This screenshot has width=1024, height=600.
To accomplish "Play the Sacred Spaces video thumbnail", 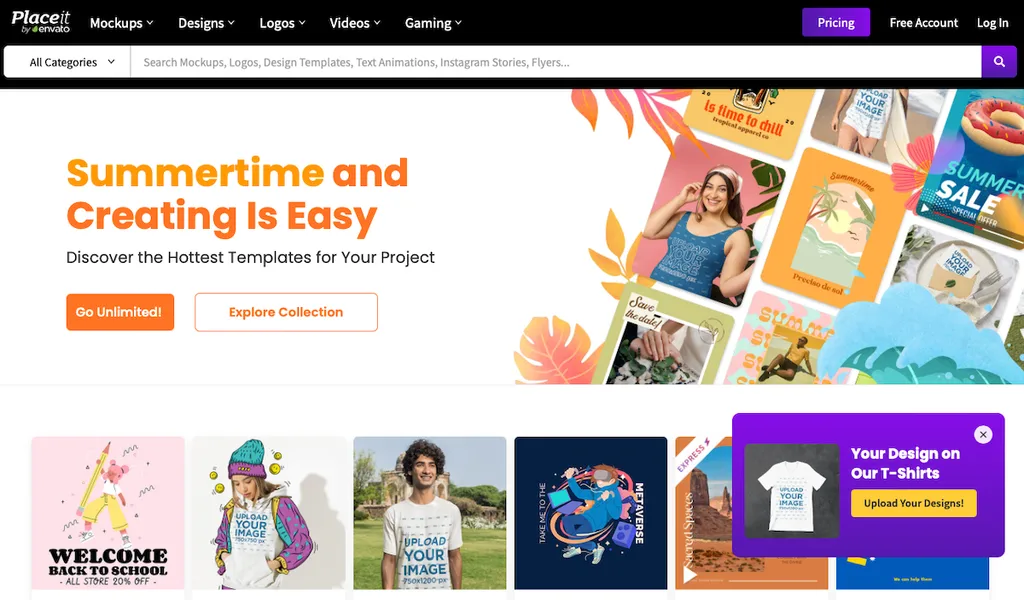I will (x=690, y=575).
